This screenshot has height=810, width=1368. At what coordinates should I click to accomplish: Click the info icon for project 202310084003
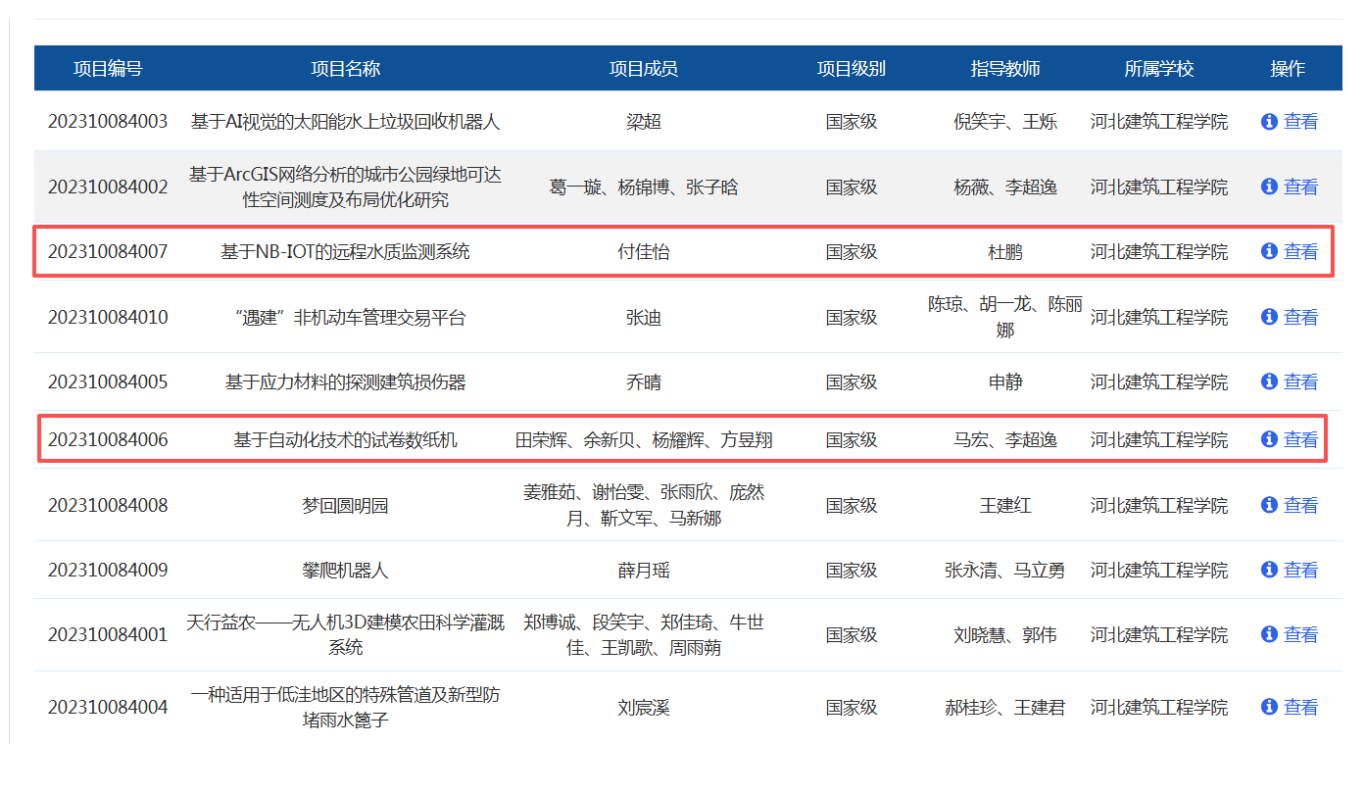click(x=1269, y=122)
